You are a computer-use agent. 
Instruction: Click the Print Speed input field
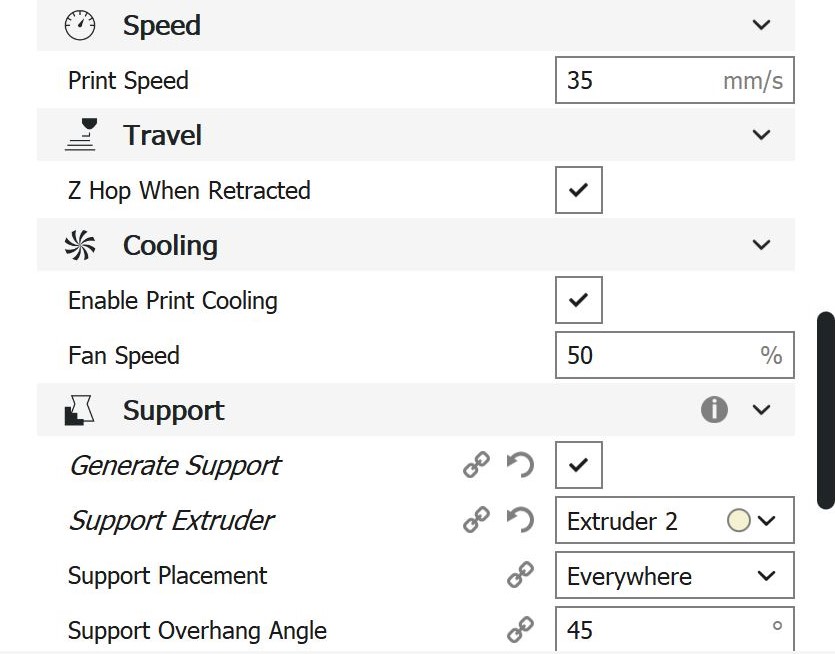pyautogui.click(x=640, y=80)
